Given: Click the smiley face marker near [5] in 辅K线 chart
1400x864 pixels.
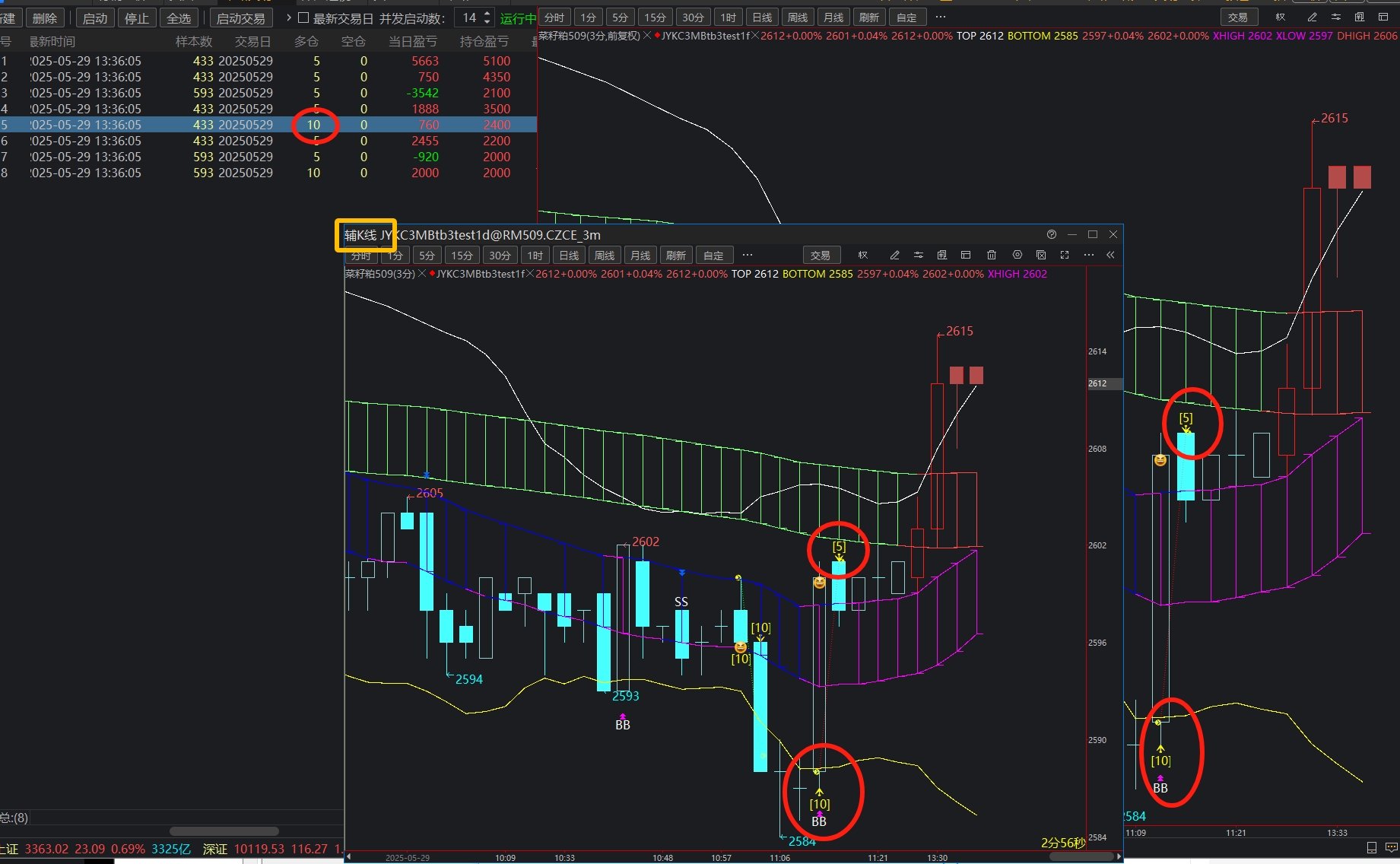Looking at the screenshot, I should pos(820,583).
